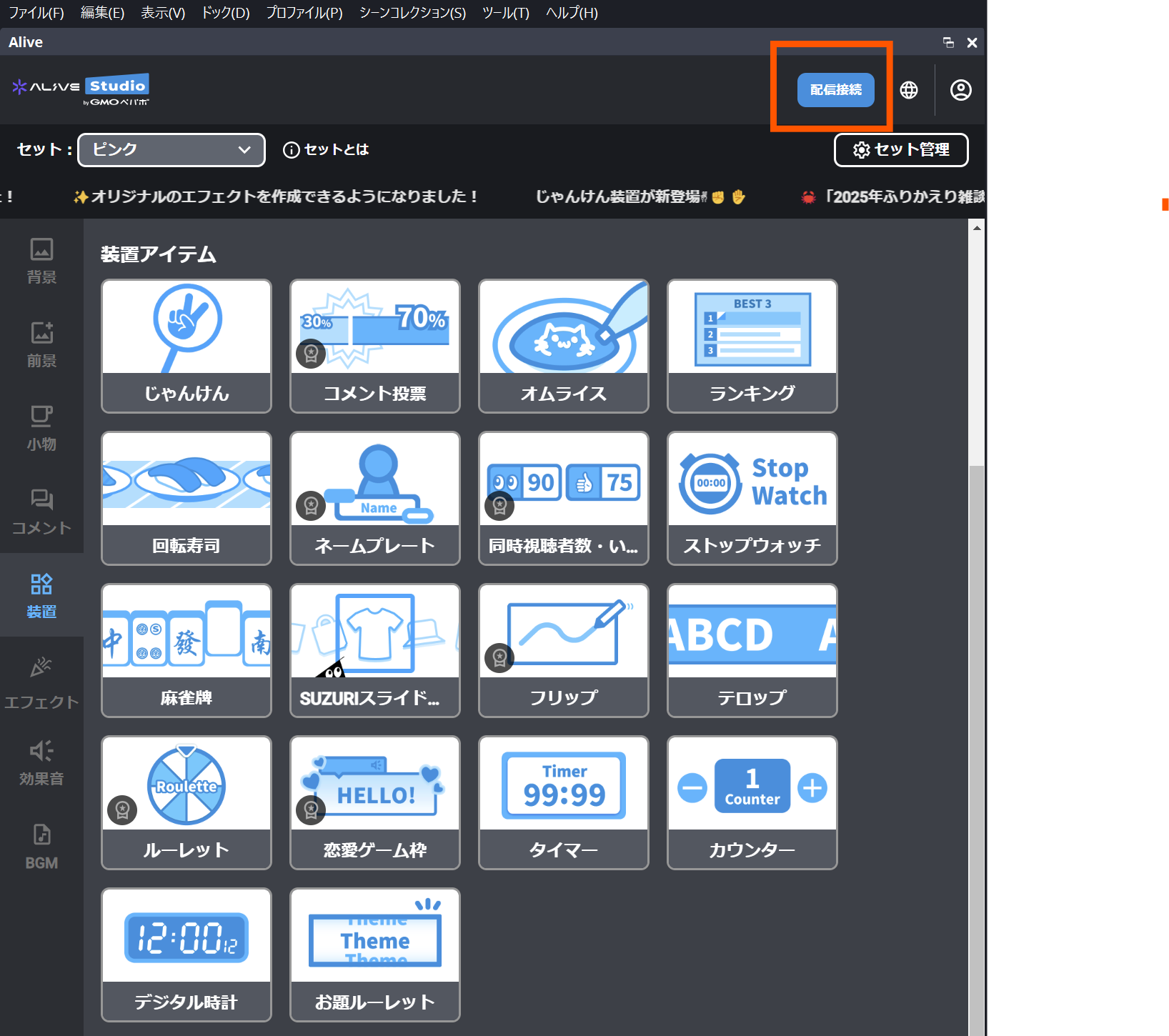Open the BGM sidebar icon
1169x1036 pixels.
click(41, 847)
